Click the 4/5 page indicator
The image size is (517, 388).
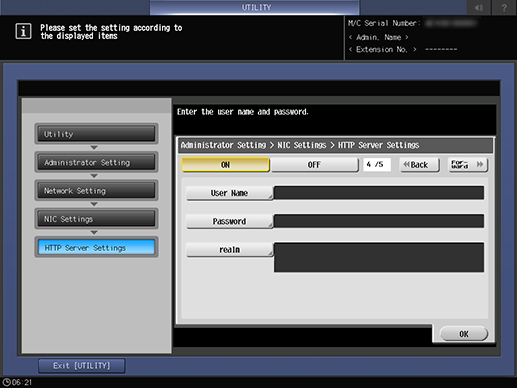pos(376,164)
